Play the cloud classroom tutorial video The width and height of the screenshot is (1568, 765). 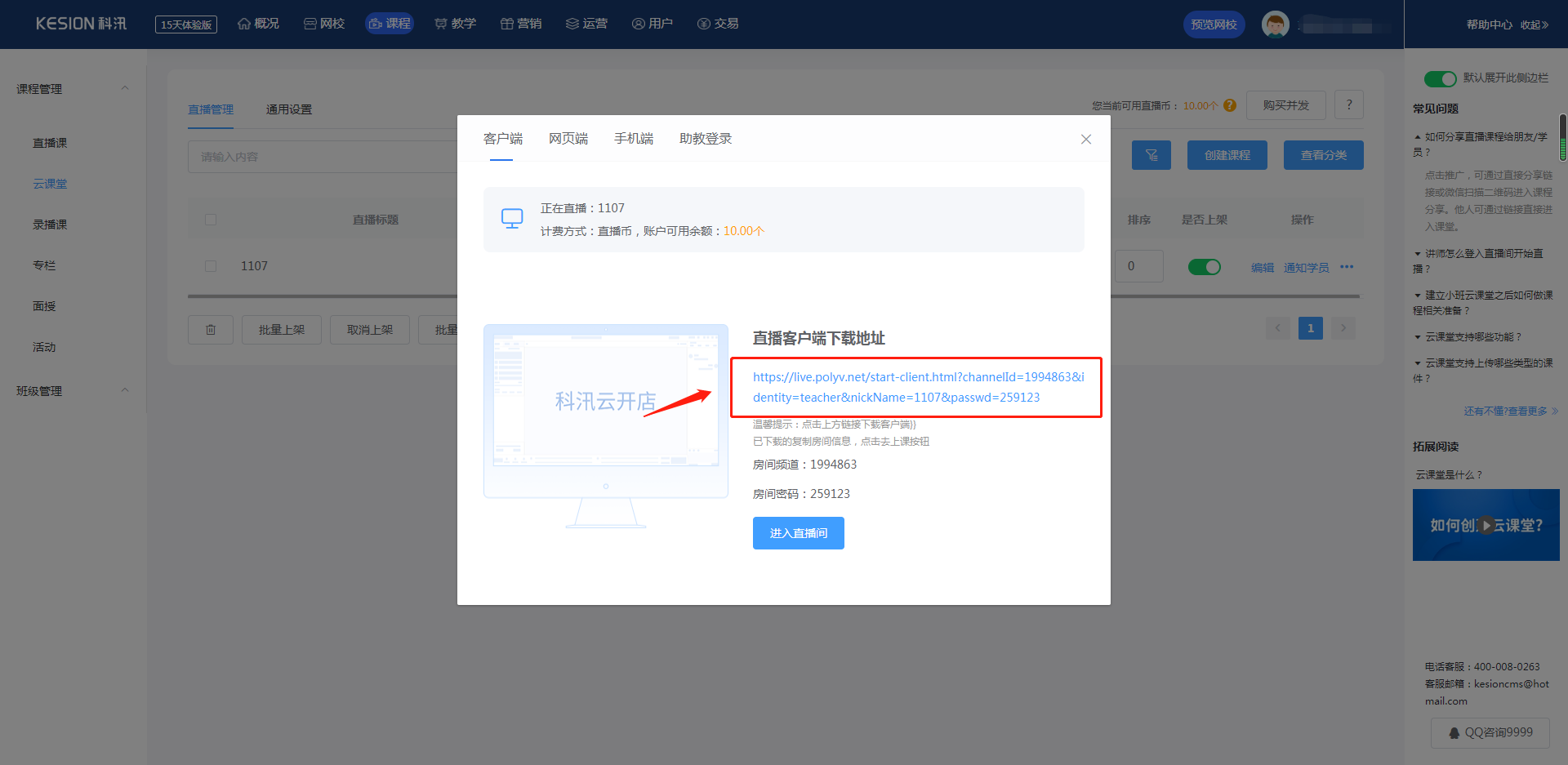pos(1486,525)
